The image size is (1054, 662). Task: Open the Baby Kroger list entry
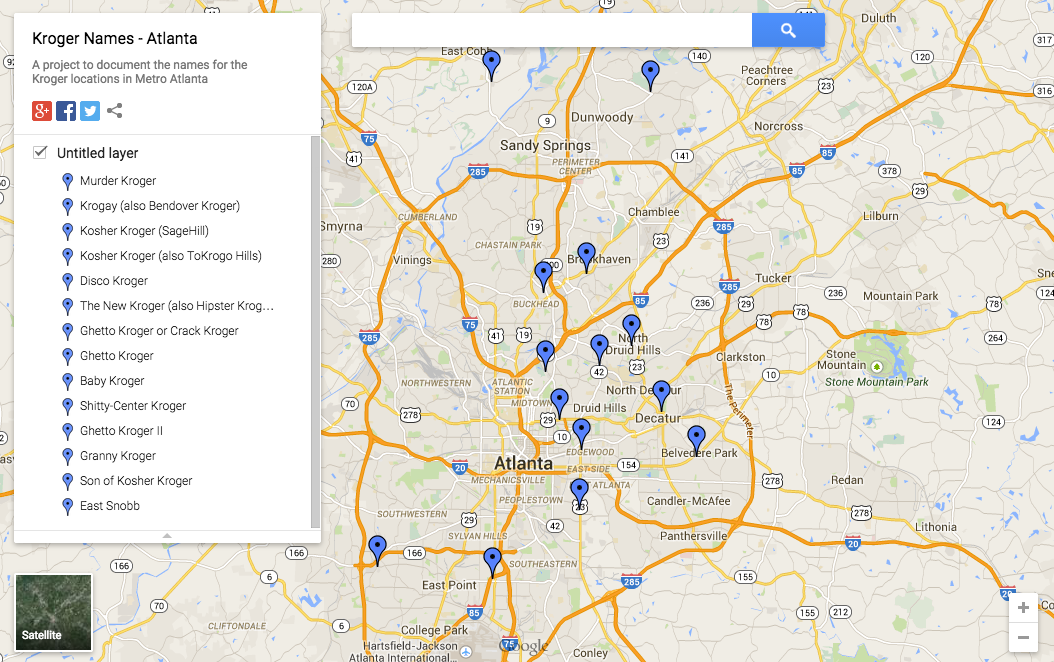coord(112,381)
